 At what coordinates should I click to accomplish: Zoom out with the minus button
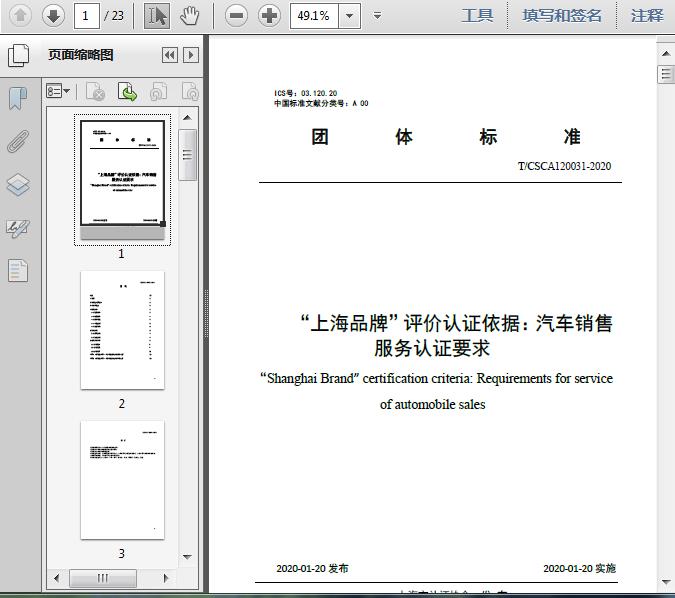click(x=236, y=16)
